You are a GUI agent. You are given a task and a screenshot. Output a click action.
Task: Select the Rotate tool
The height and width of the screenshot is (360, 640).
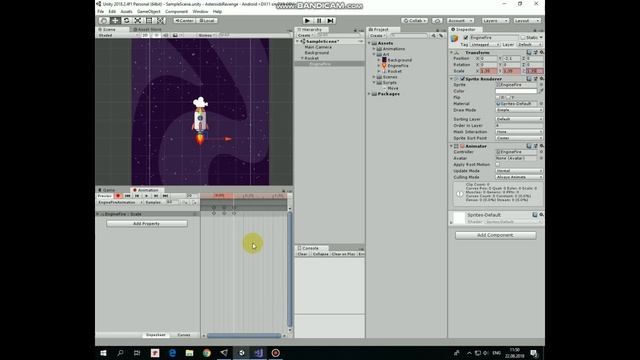click(127, 20)
